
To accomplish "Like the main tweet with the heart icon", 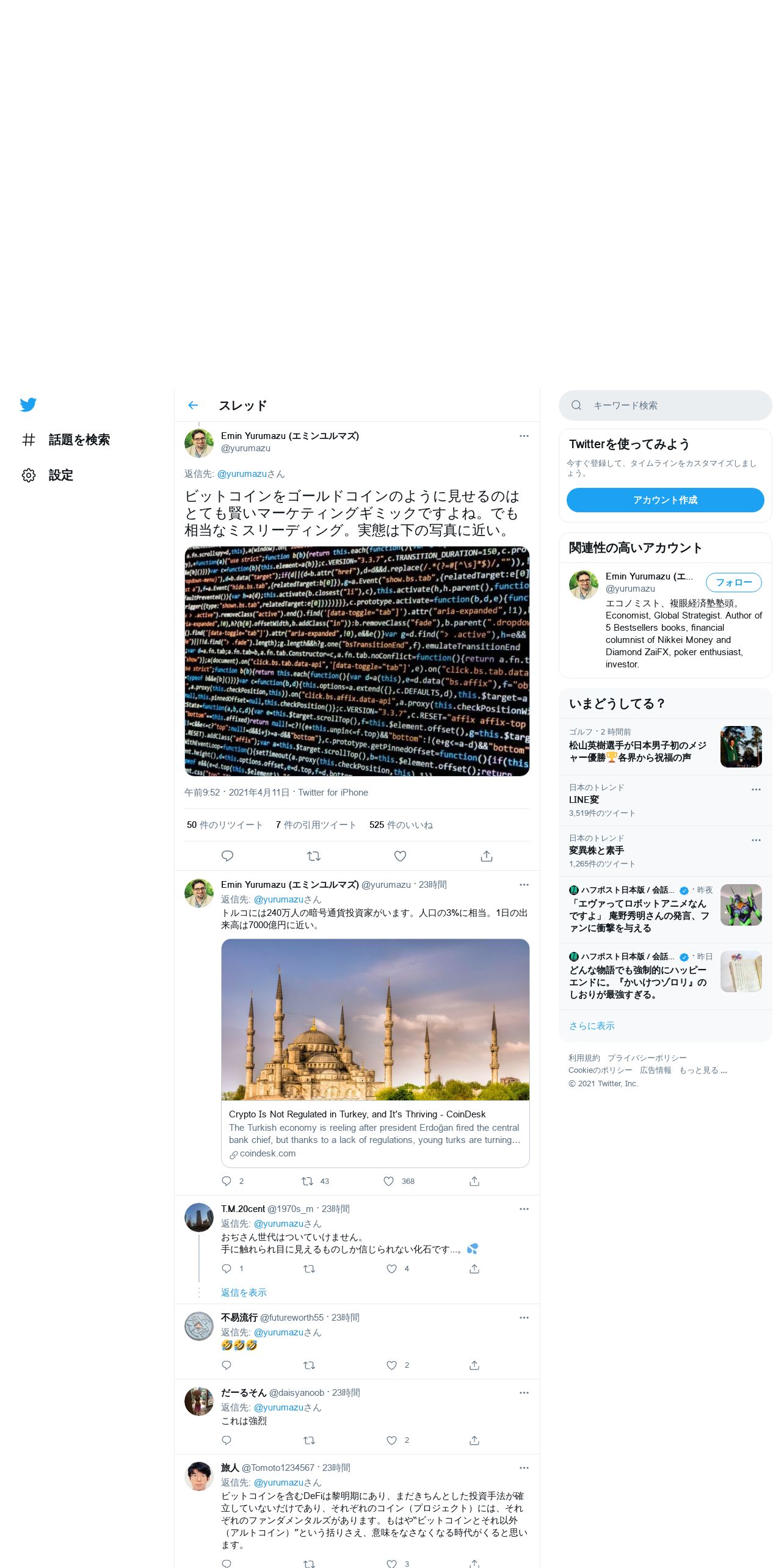I will (x=400, y=856).
